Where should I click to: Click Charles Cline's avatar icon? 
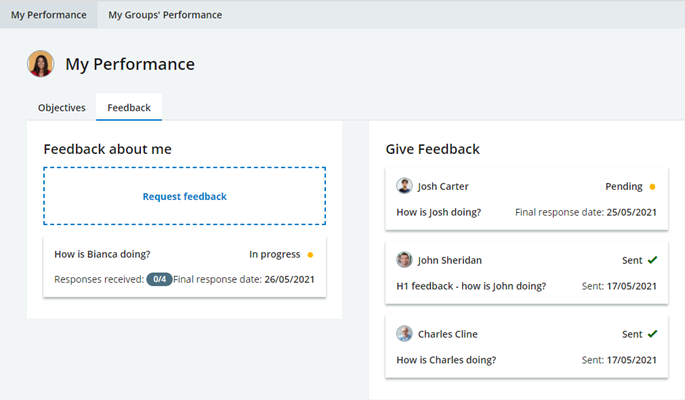coord(404,334)
